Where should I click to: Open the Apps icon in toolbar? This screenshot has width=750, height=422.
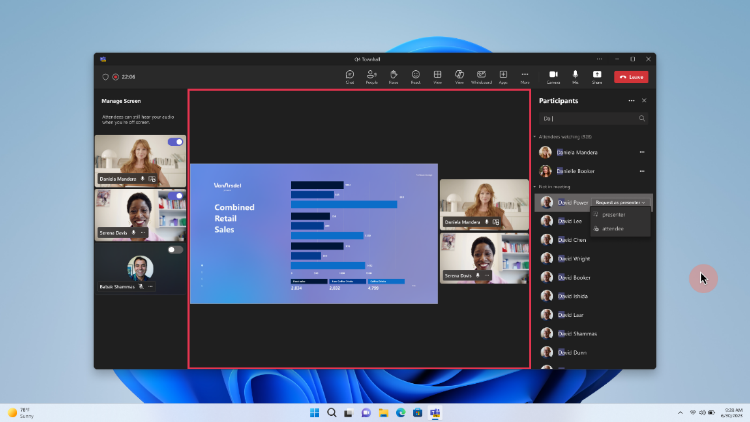click(503, 75)
